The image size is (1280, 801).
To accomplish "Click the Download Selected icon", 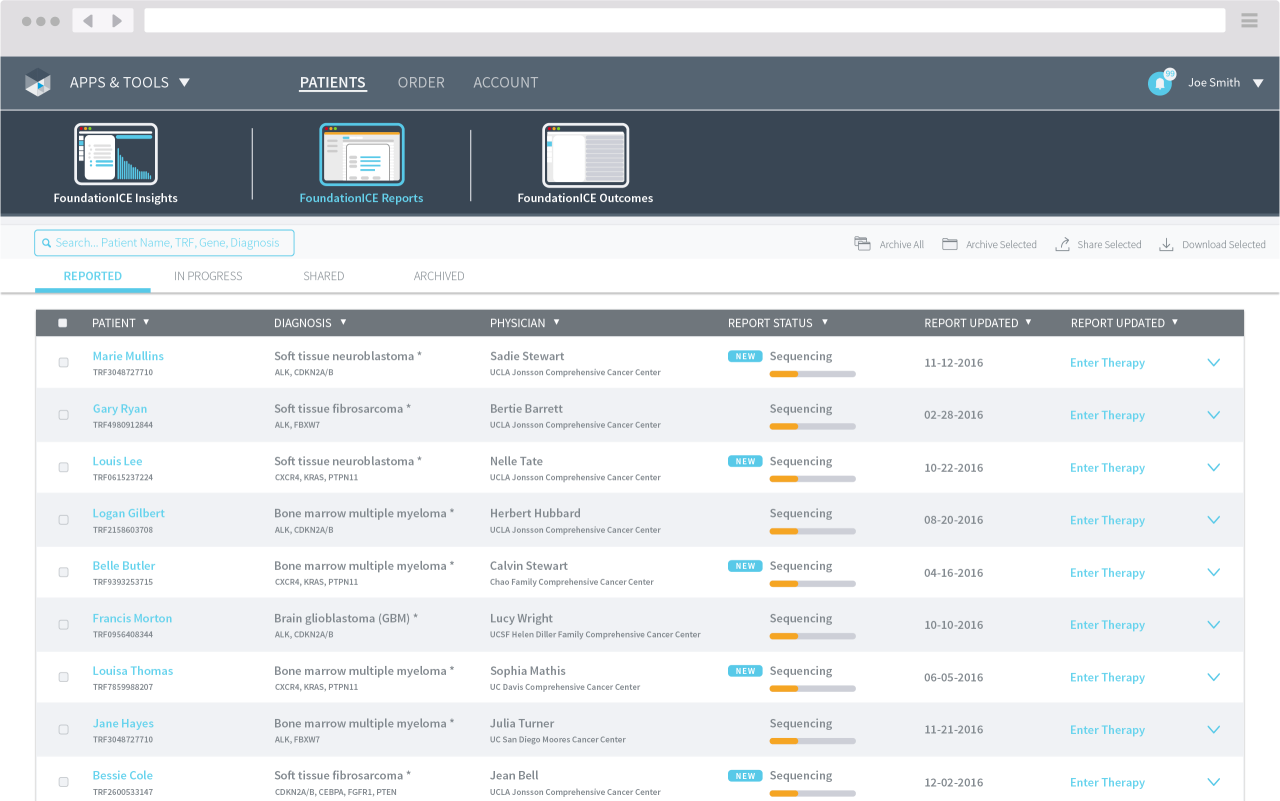I will coord(1166,244).
